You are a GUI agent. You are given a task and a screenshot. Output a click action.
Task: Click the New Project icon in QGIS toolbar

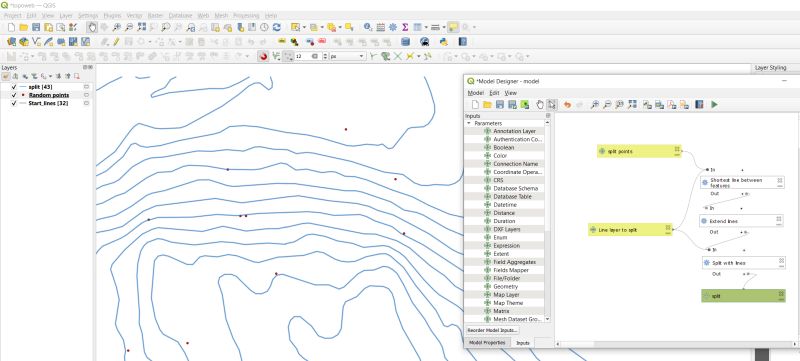point(11,28)
